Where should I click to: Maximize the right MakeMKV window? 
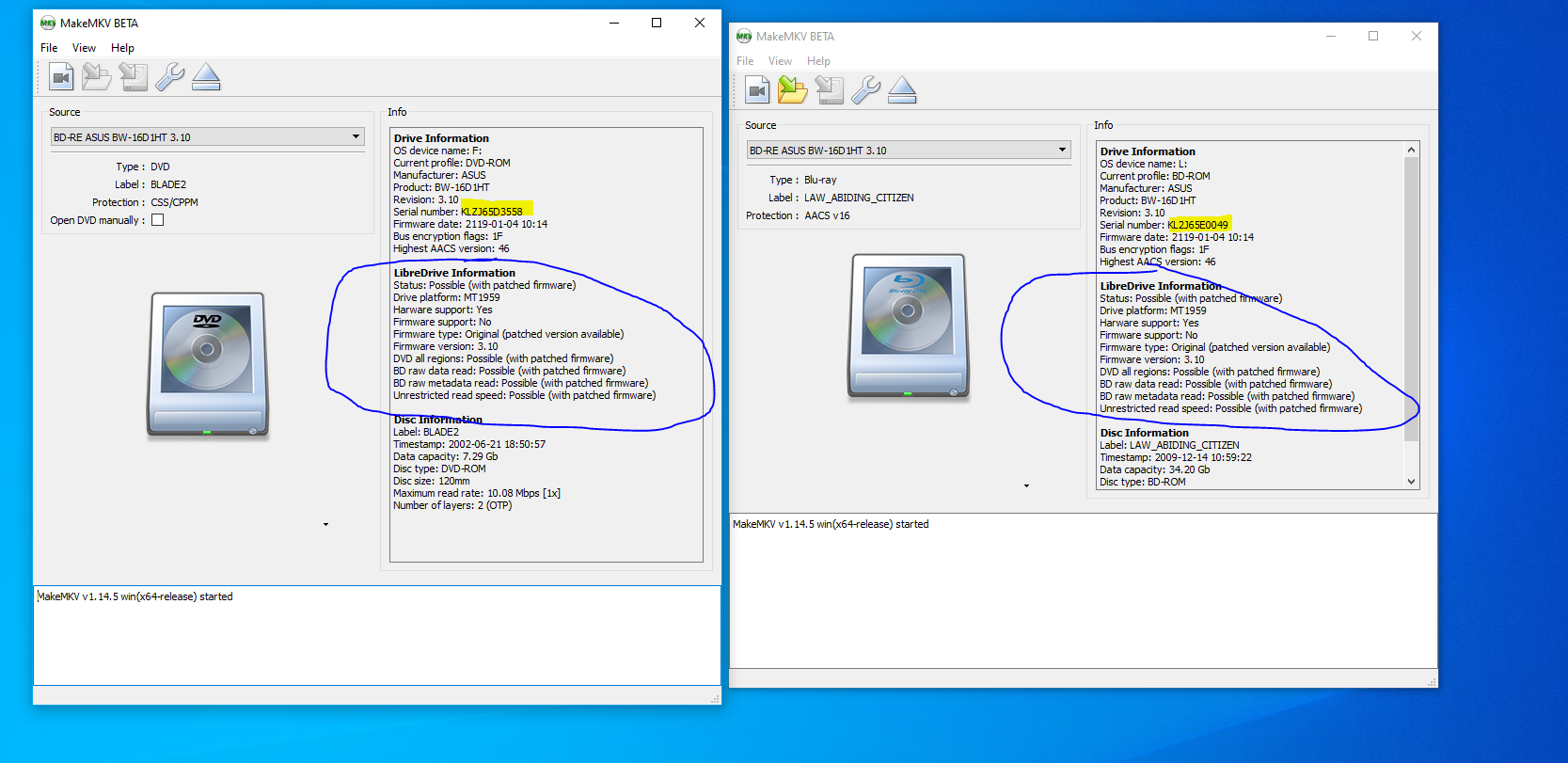point(1373,36)
